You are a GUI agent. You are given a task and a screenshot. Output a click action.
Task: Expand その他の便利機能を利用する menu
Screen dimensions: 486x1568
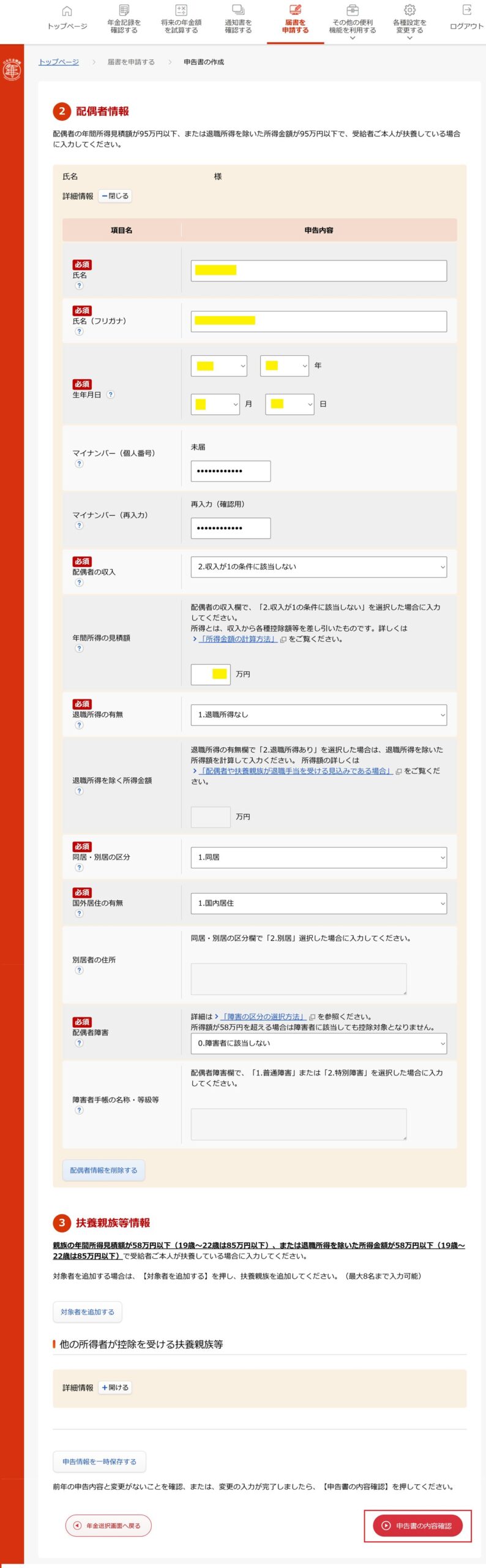353,24
